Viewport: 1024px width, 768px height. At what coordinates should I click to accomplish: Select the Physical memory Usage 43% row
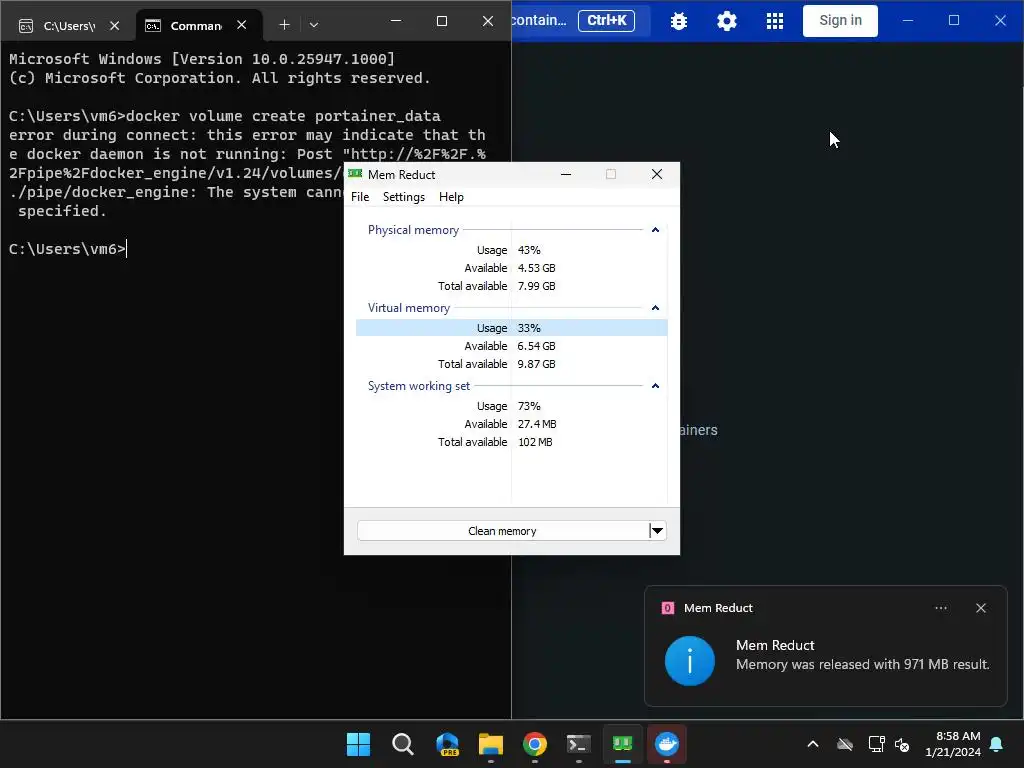pyautogui.click(x=511, y=250)
